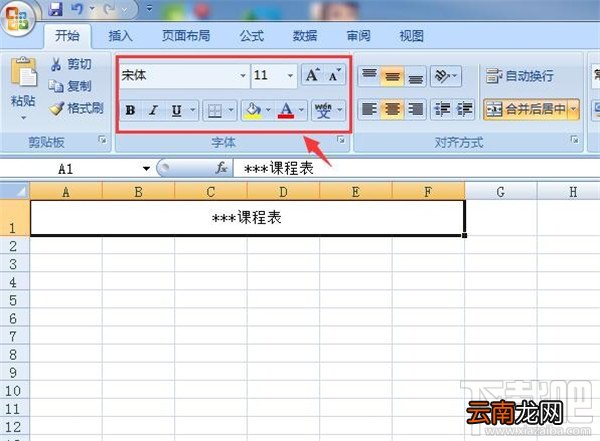
Task: Save the workbook from quick access toolbar
Action: point(56,9)
